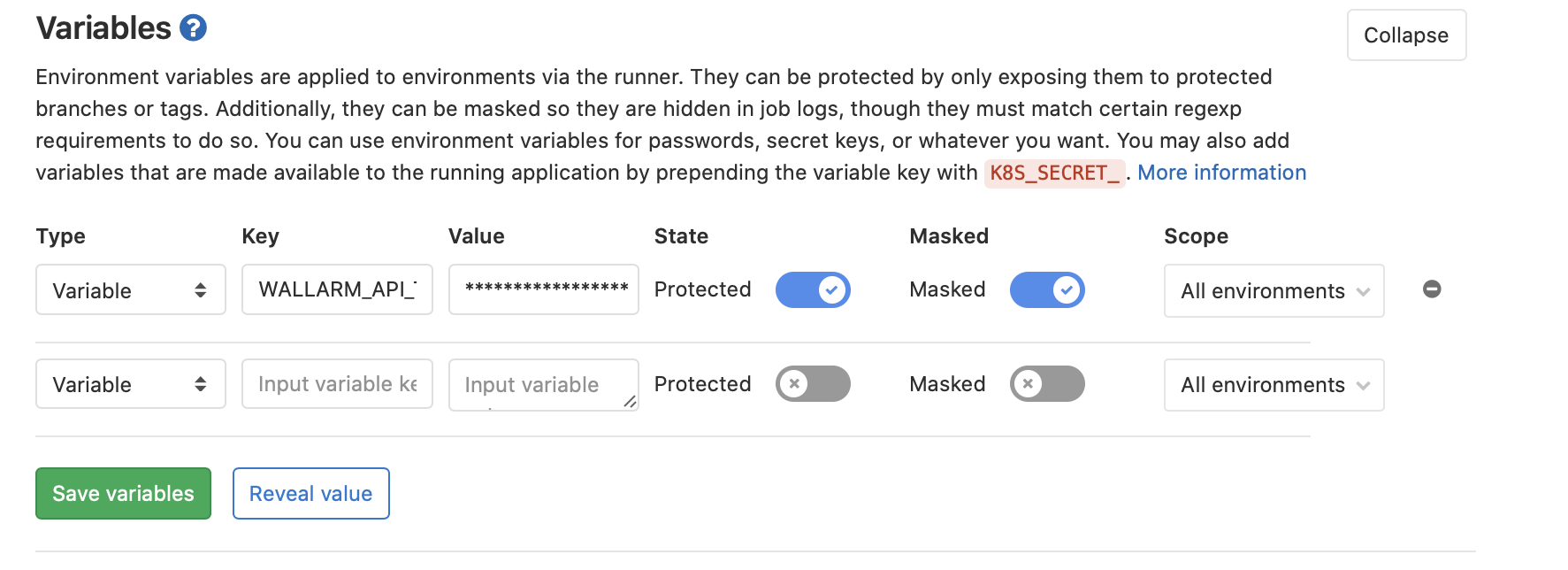Click the x icon in second row Masked toggle
Image resolution: width=1568 pixels, height=570 pixels.
(x=1028, y=383)
